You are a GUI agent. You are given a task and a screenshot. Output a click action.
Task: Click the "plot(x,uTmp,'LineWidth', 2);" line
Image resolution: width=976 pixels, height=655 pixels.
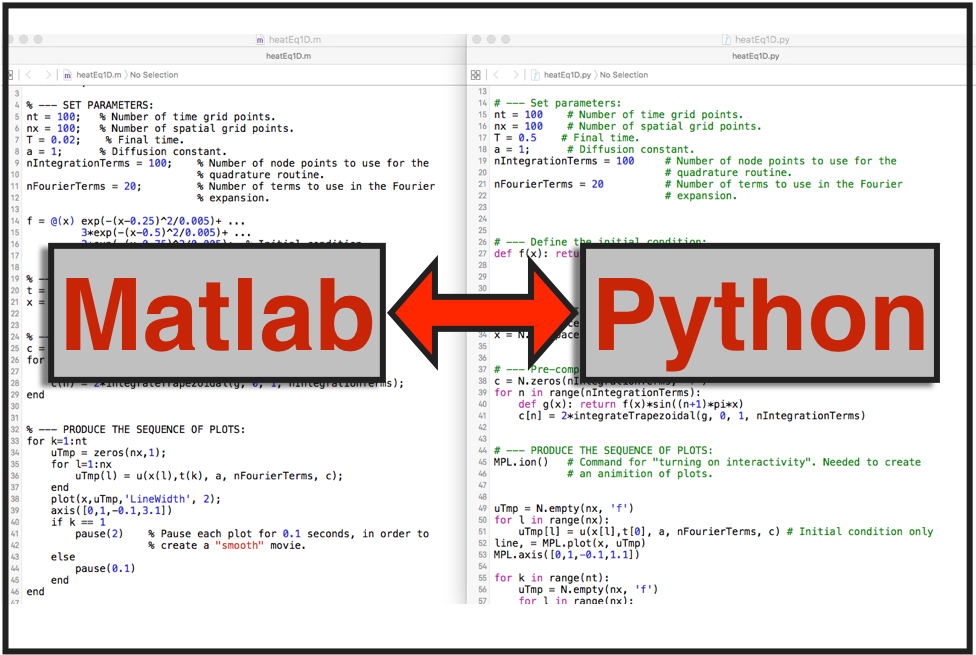(x=136, y=499)
